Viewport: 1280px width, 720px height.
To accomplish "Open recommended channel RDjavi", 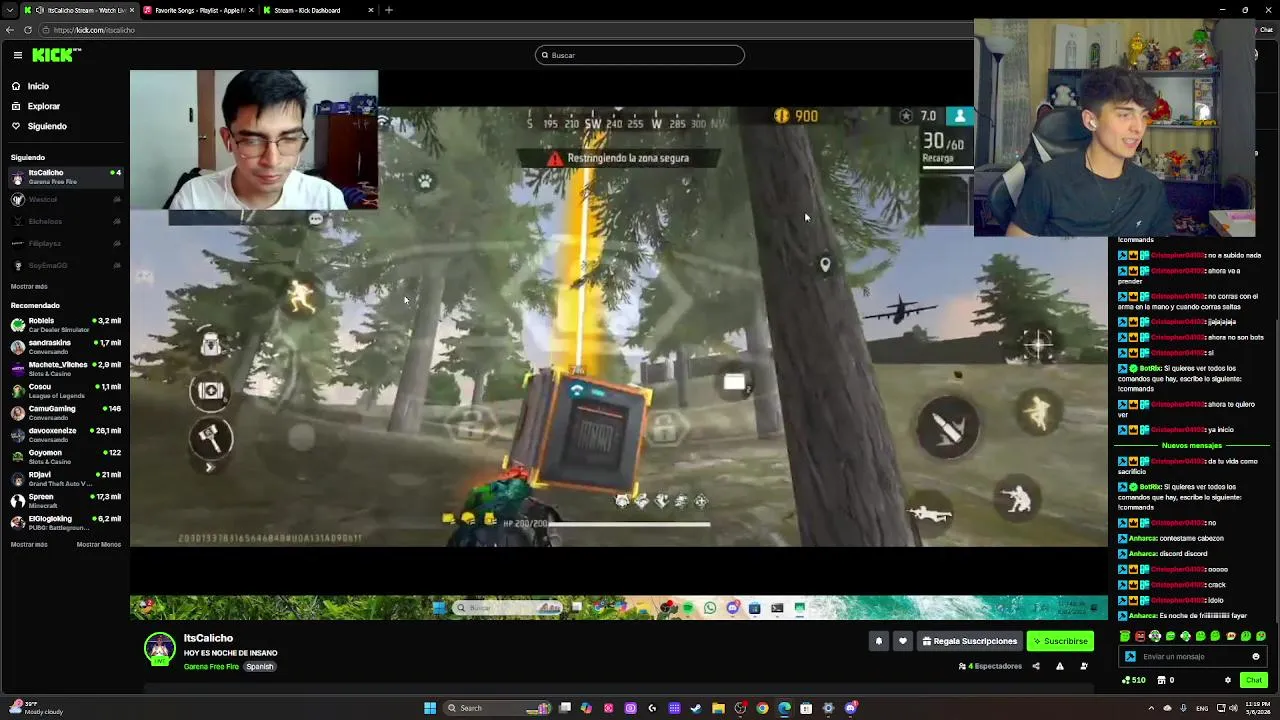I will [65, 478].
